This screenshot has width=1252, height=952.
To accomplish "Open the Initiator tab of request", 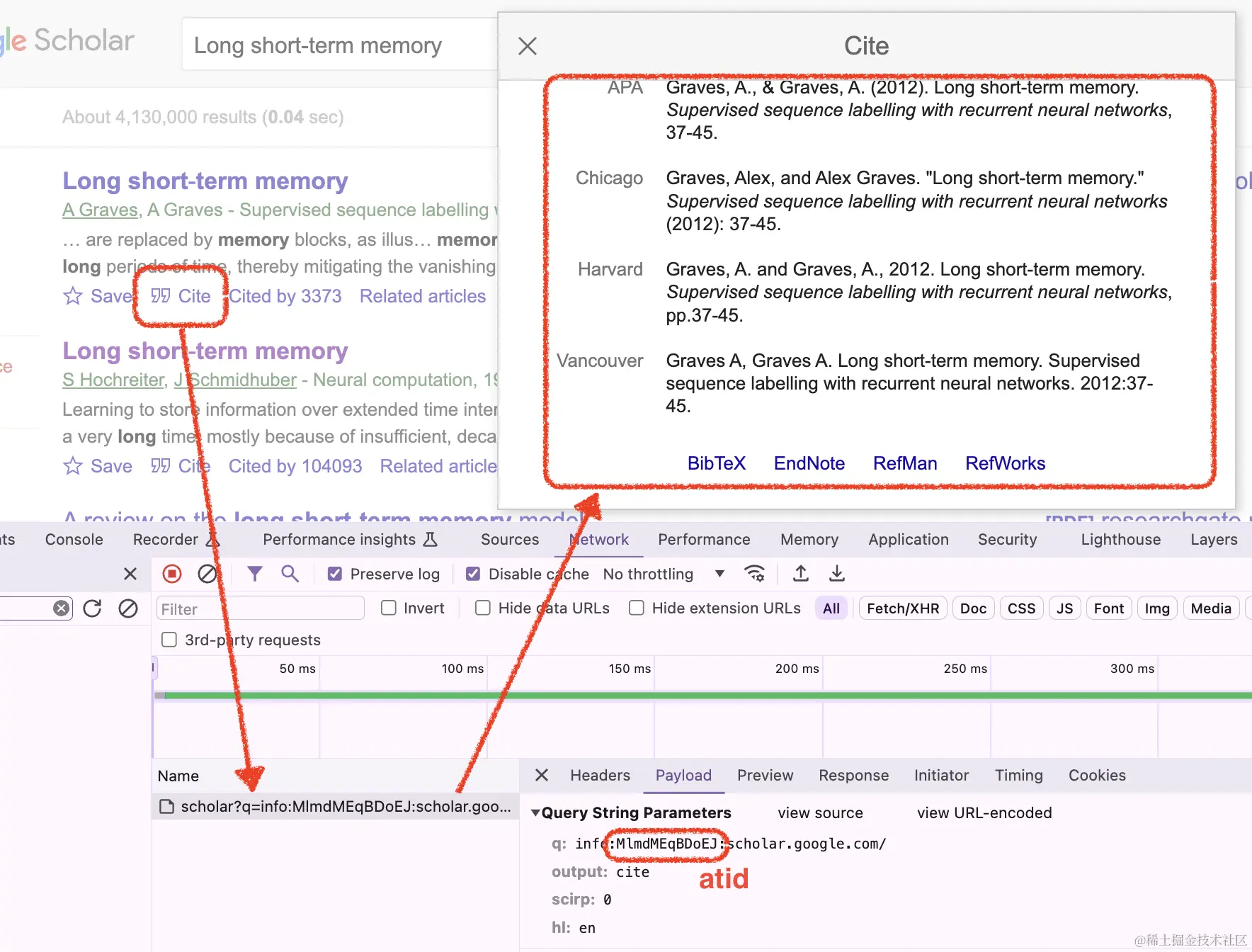I will (941, 775).
